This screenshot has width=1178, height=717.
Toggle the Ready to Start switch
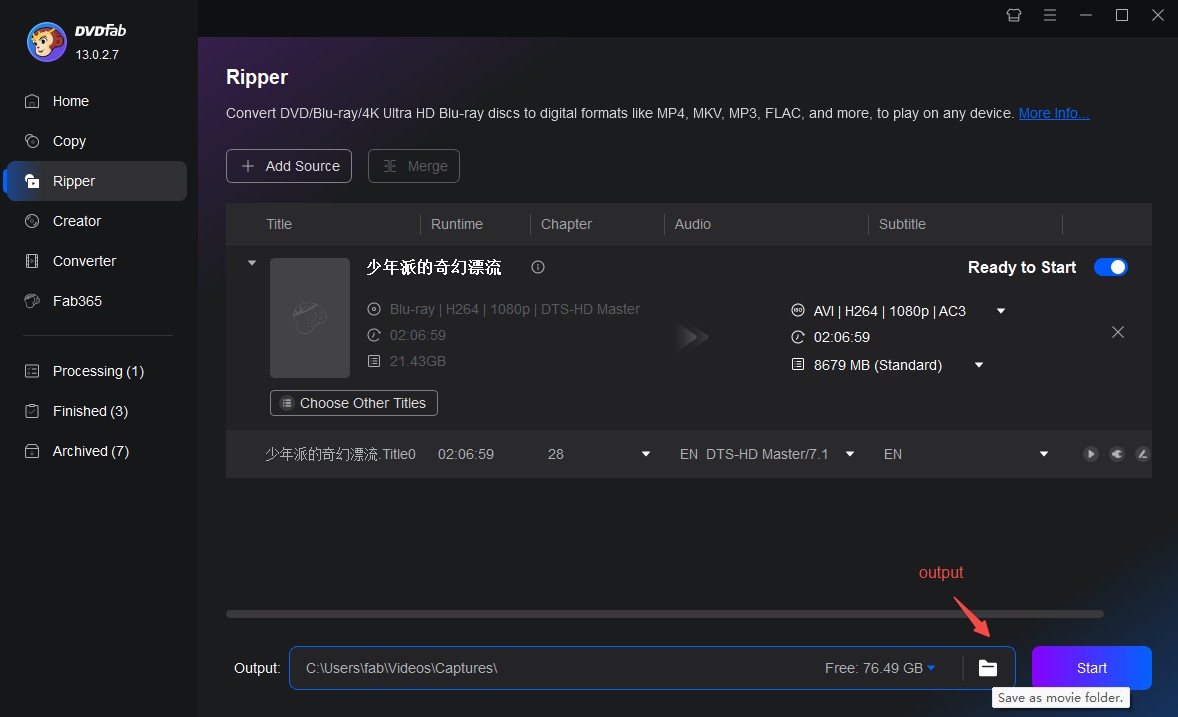point(1110,267)
